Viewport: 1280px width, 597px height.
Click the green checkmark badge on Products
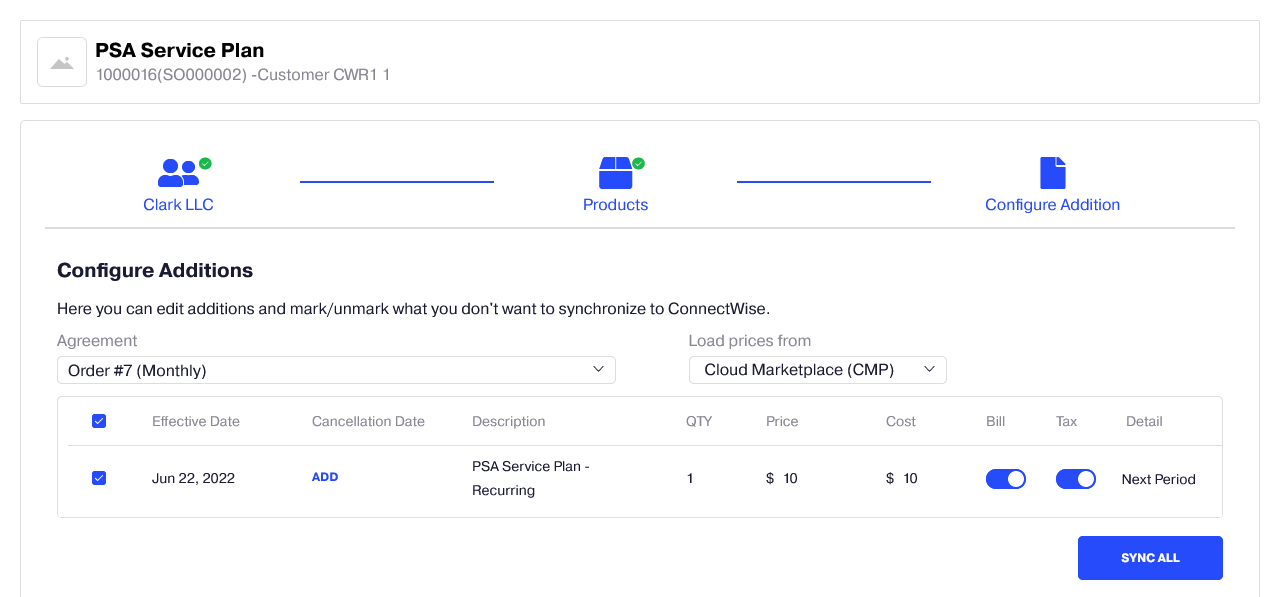pos(638,163)
